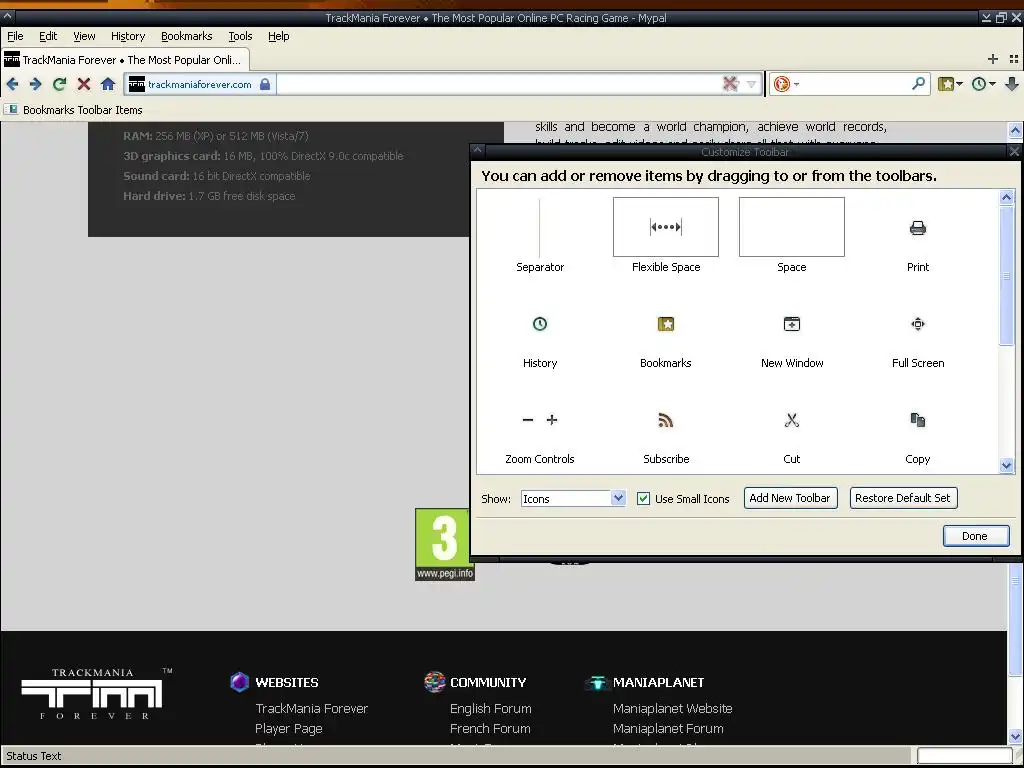Screen dimensions: 1024x768
Task: Open TrackMania Forever footer link
Action: (x=312, y=709)
